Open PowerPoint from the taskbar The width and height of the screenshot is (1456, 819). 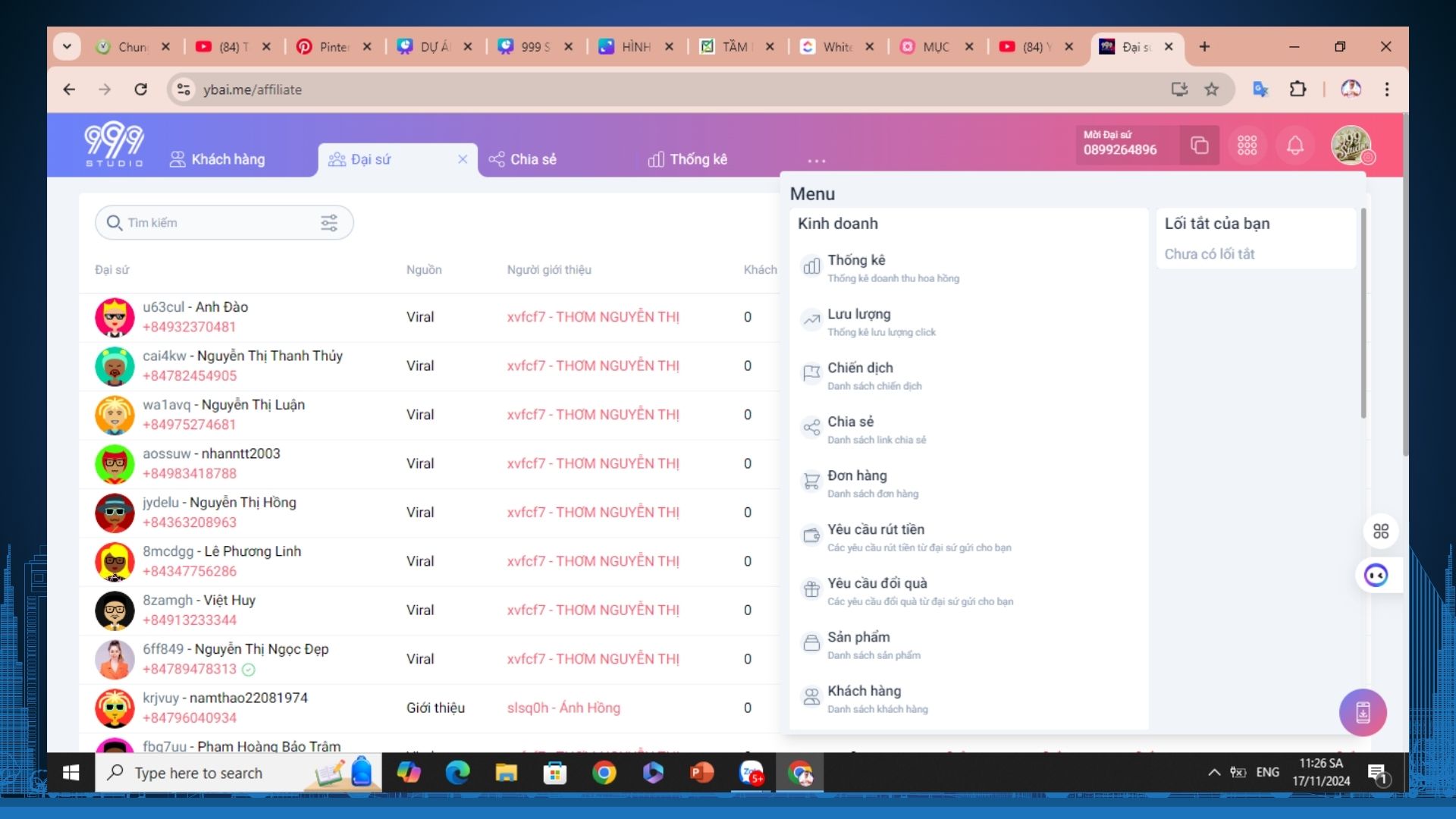[x=701, y=773]
